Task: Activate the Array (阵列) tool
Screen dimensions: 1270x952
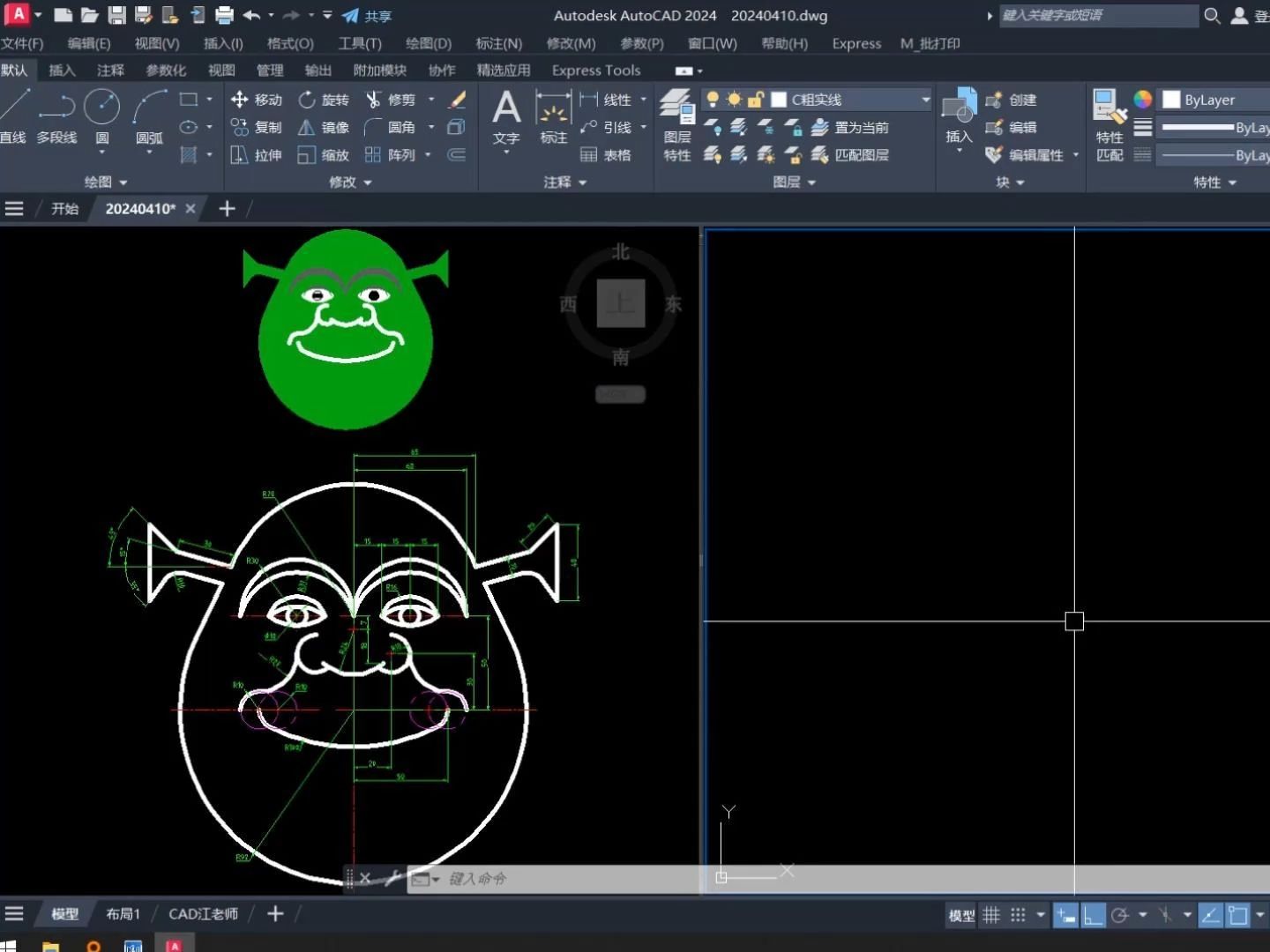Action: 390,154
